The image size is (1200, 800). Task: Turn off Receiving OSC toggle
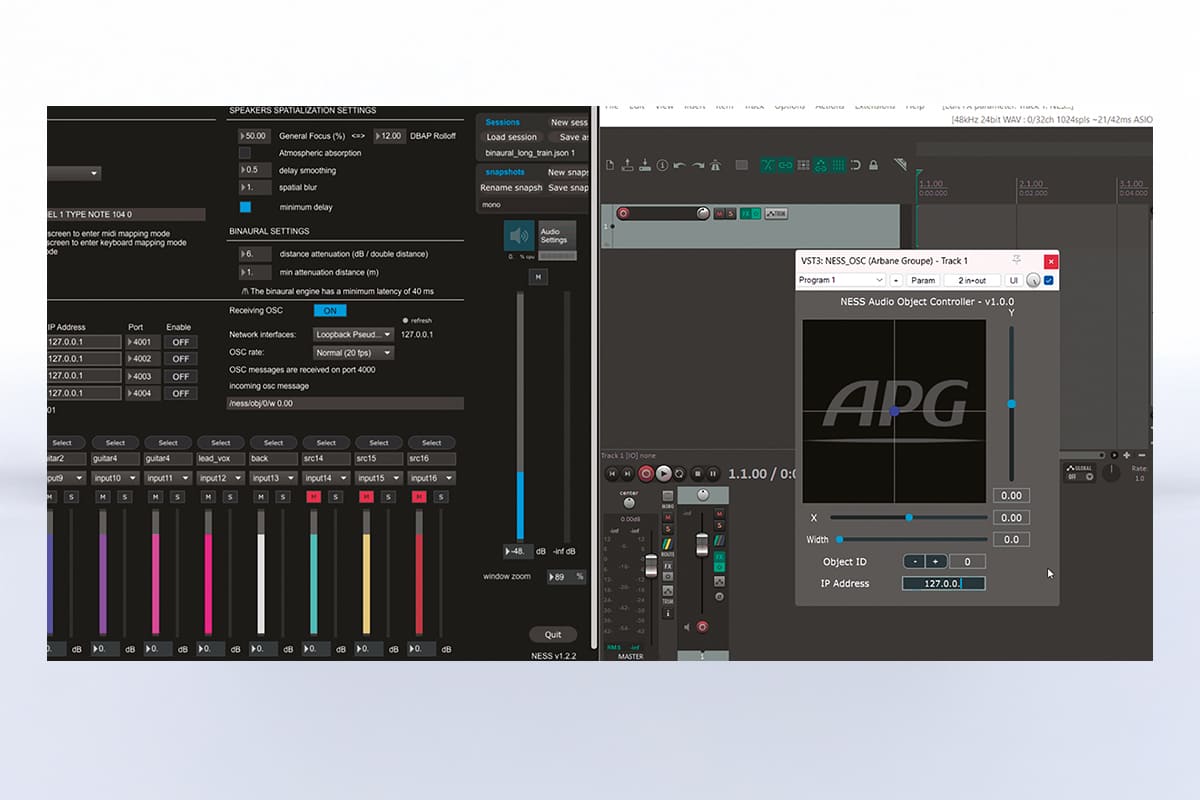[330, 311]
